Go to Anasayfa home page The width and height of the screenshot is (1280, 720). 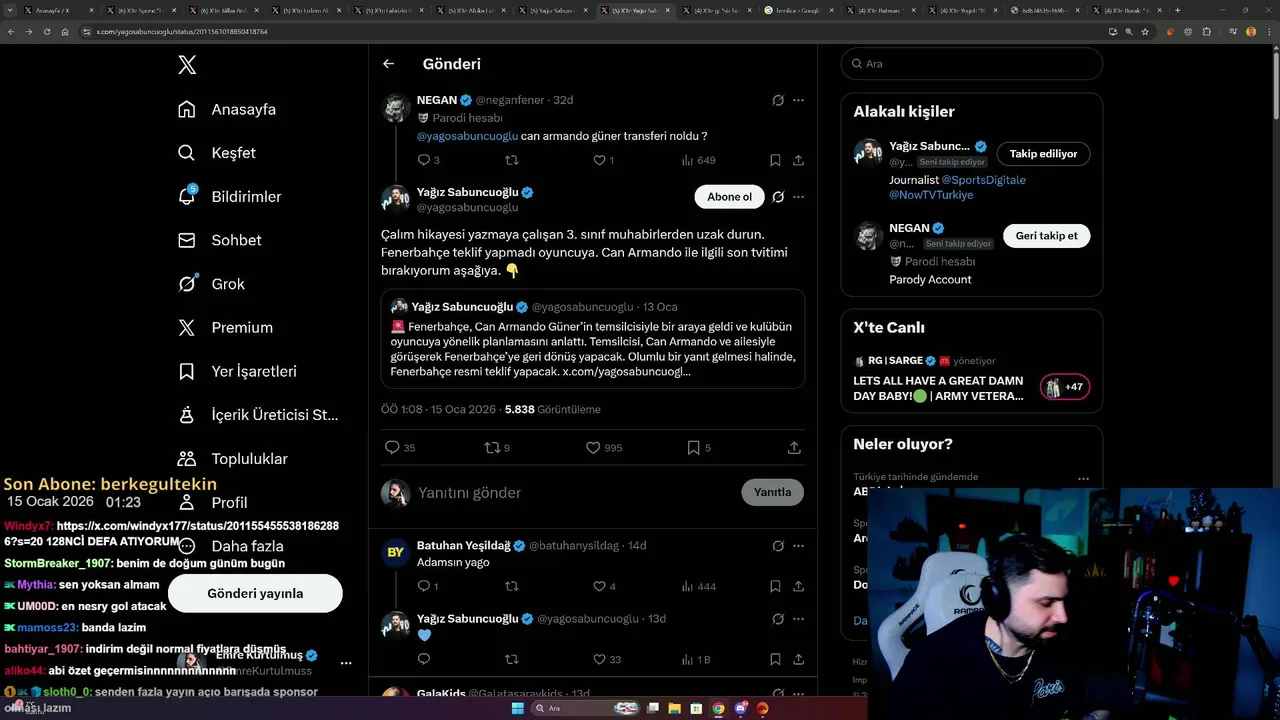[227, 109]
